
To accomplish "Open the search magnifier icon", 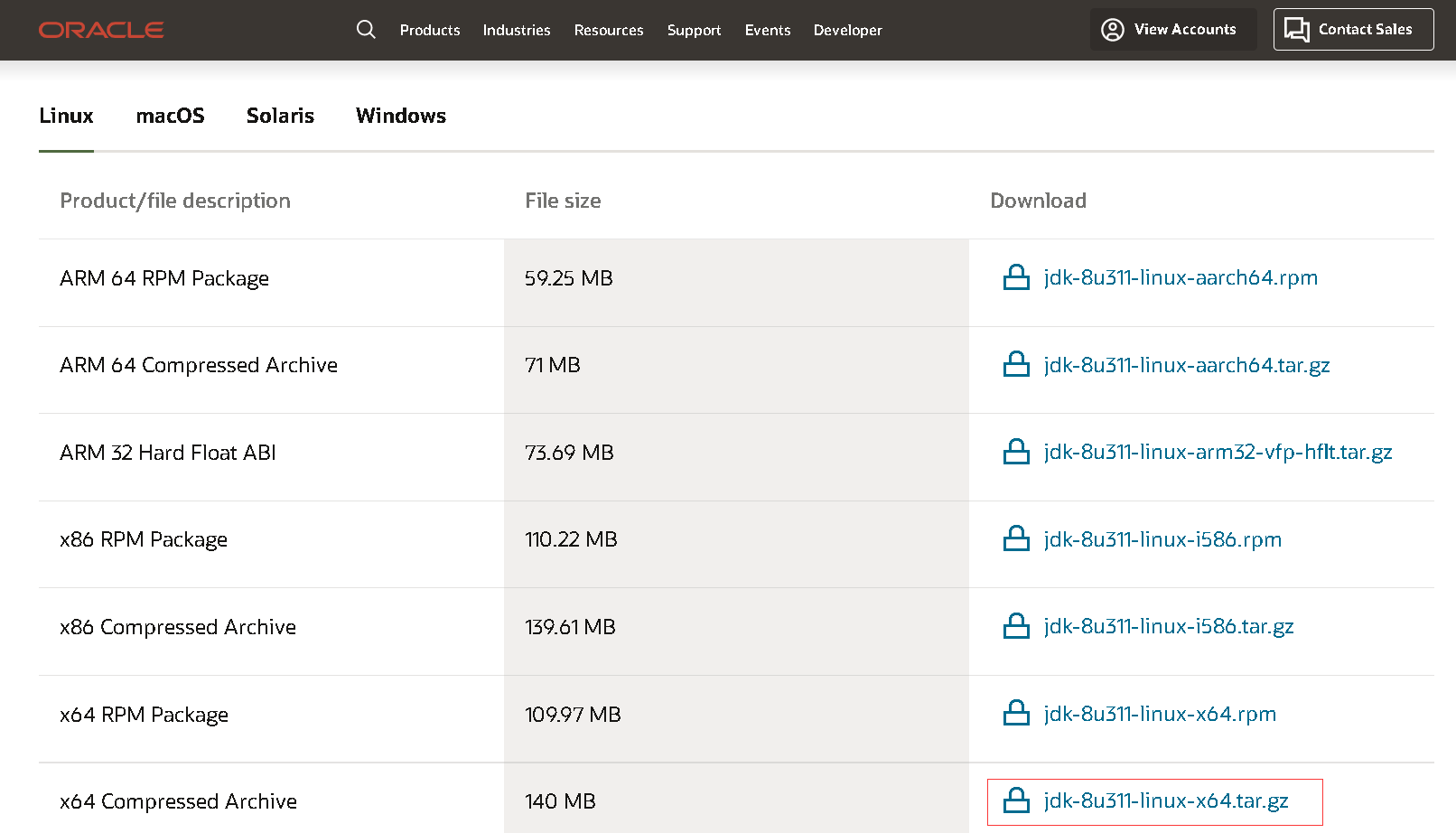I will pos(366,30).
